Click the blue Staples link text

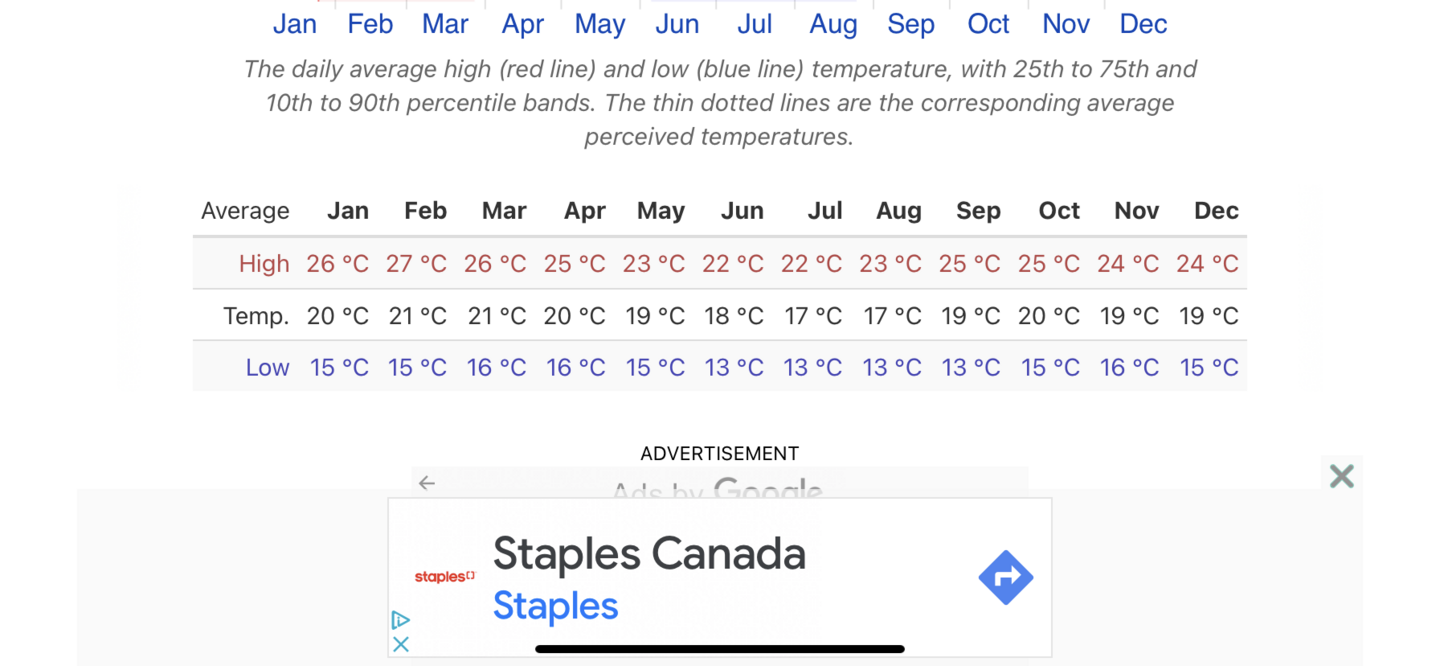point(555,606)
